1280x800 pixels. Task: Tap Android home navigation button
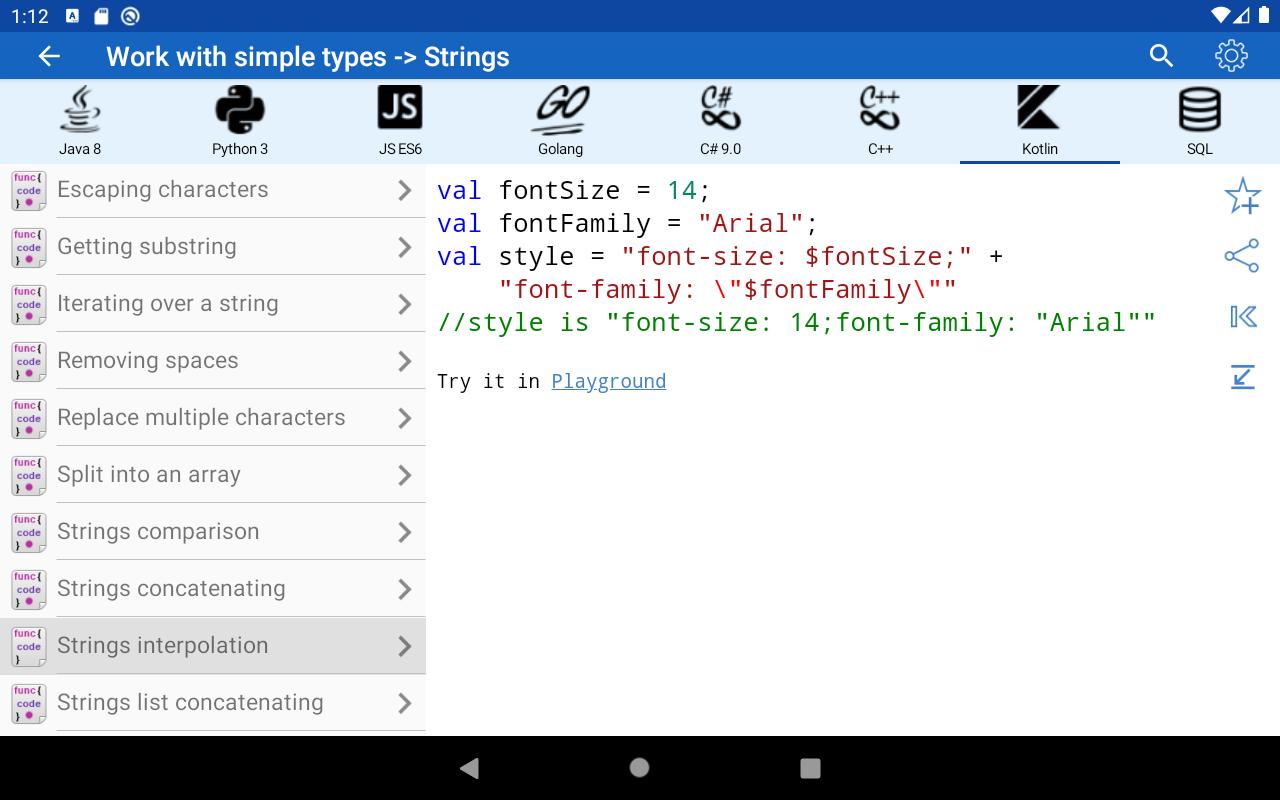(640, 768)
